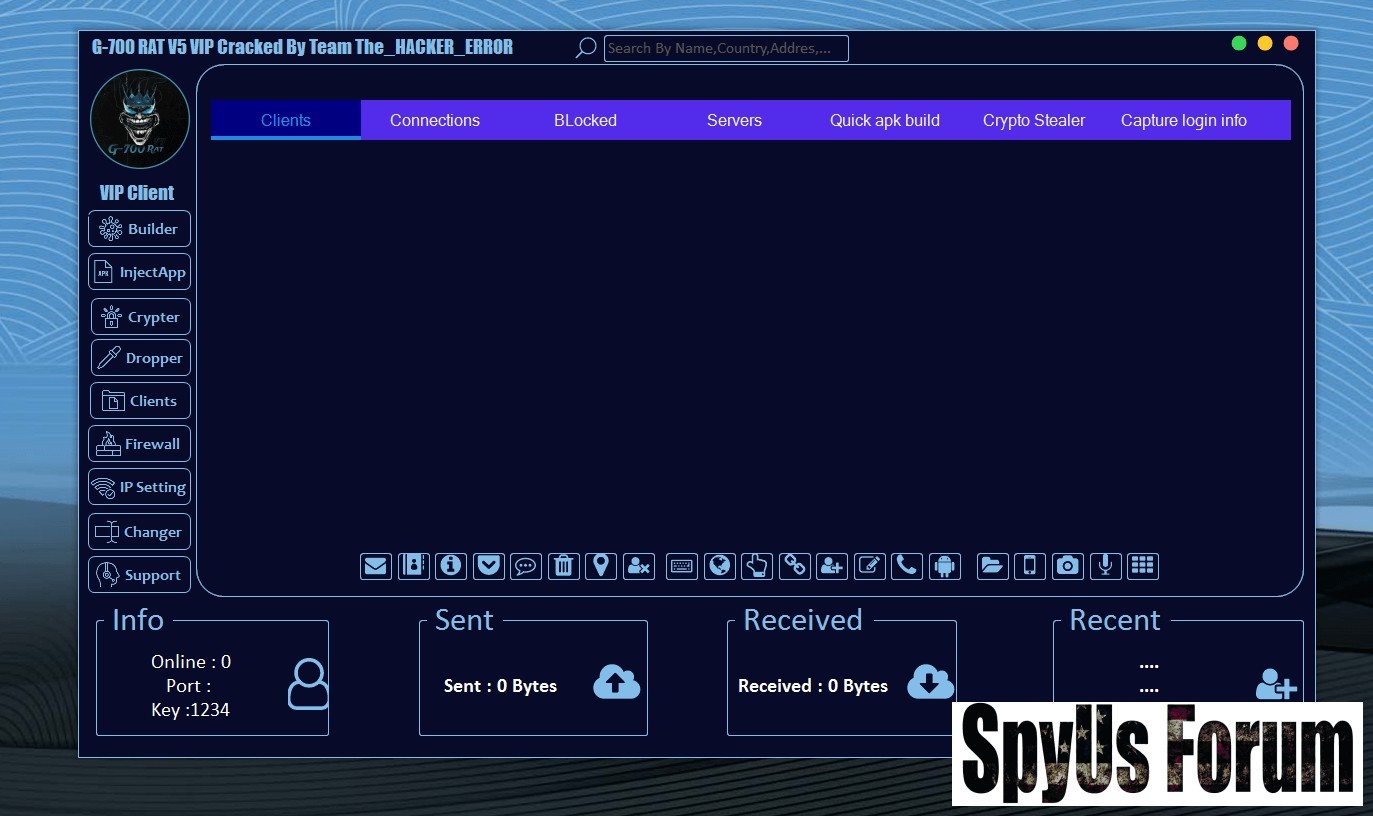Focus the search by name input field
Viewport: 1373px width, 816px height.
[x=726, y=48]
